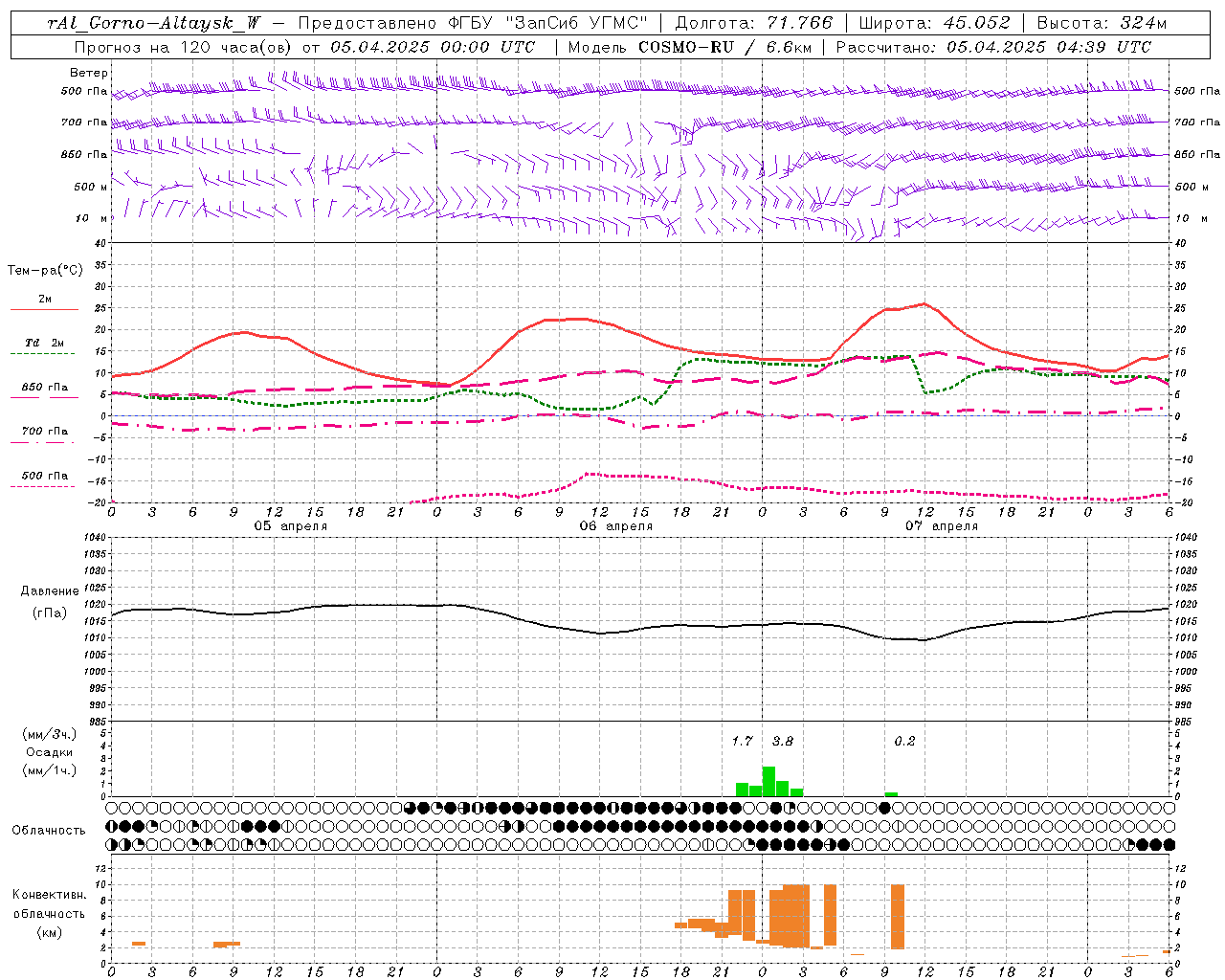Click the Конвективн. convective cloud label
The image size is (1225, 980).
(x=49, y=895)
